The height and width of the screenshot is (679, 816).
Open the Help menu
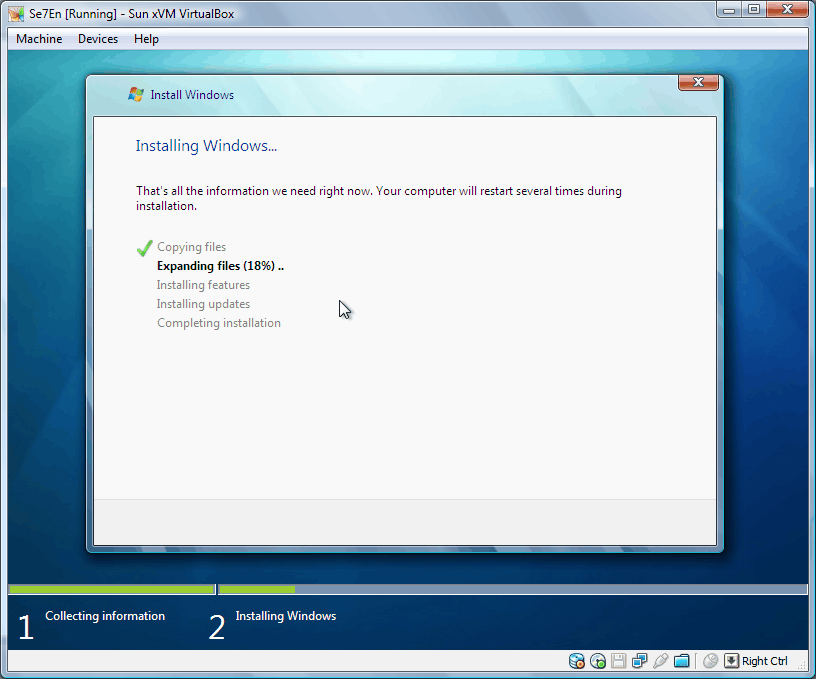(x=146, y=39)
